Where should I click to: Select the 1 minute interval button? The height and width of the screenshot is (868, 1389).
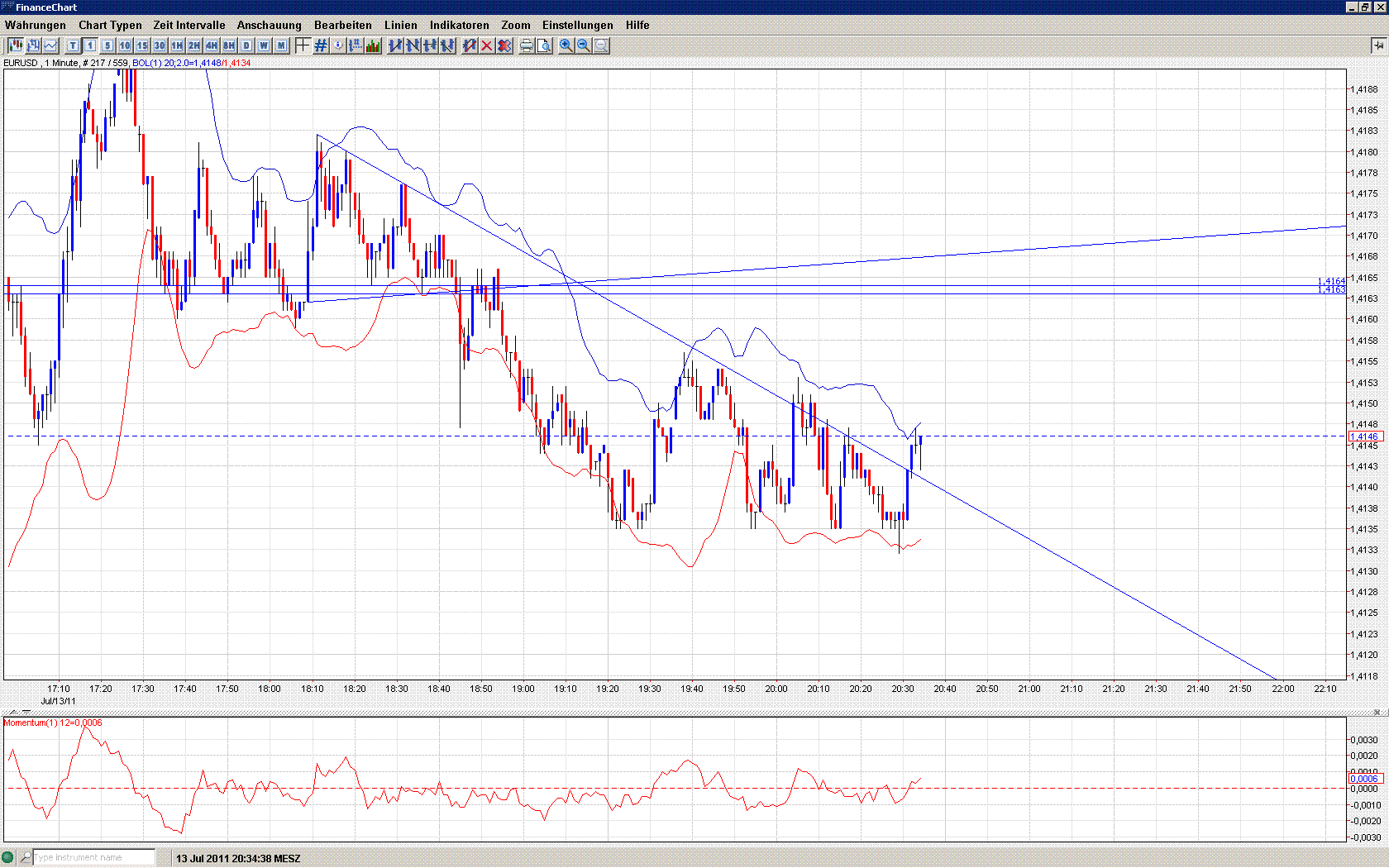coord(90,45)
